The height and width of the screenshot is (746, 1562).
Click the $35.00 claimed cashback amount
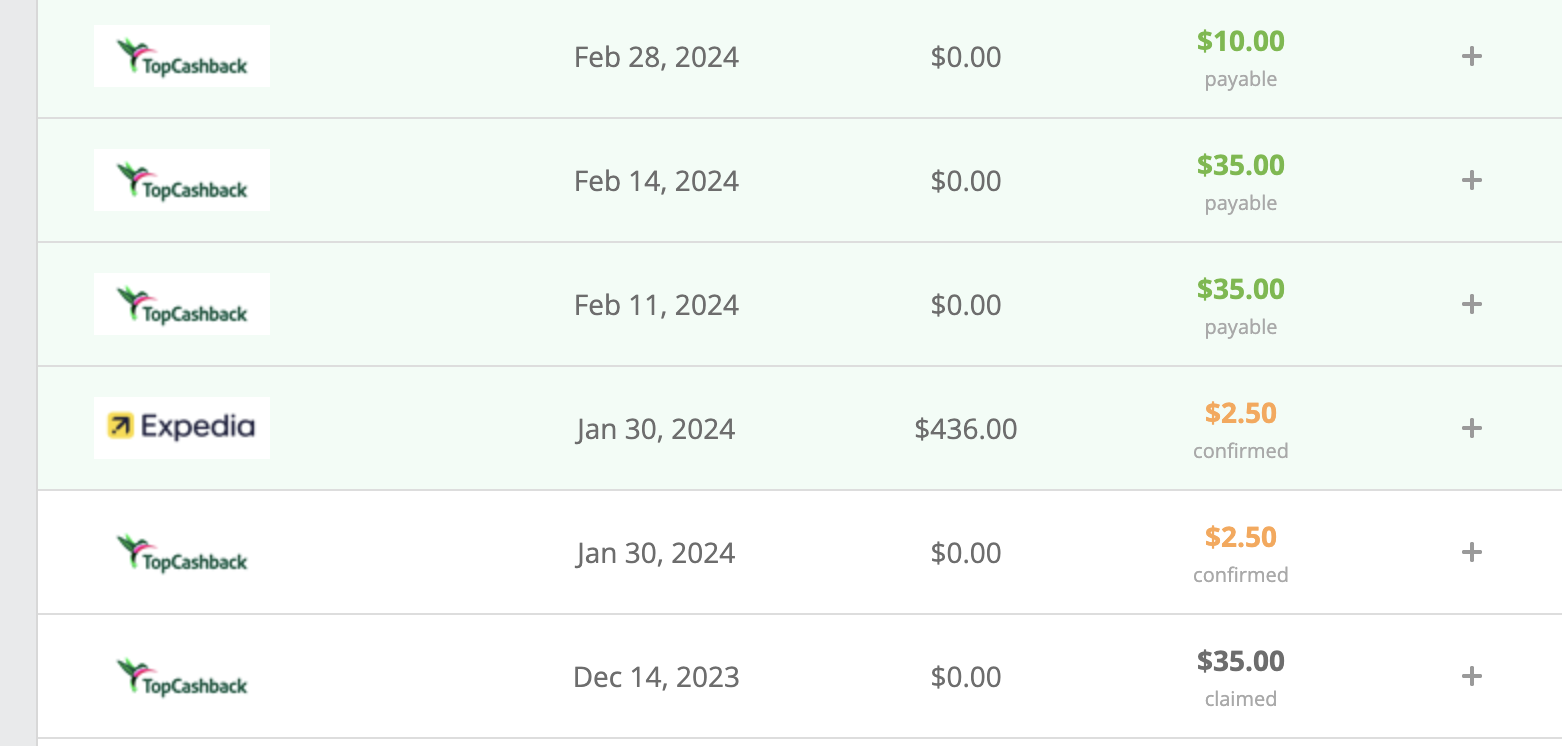(1240, 662)
